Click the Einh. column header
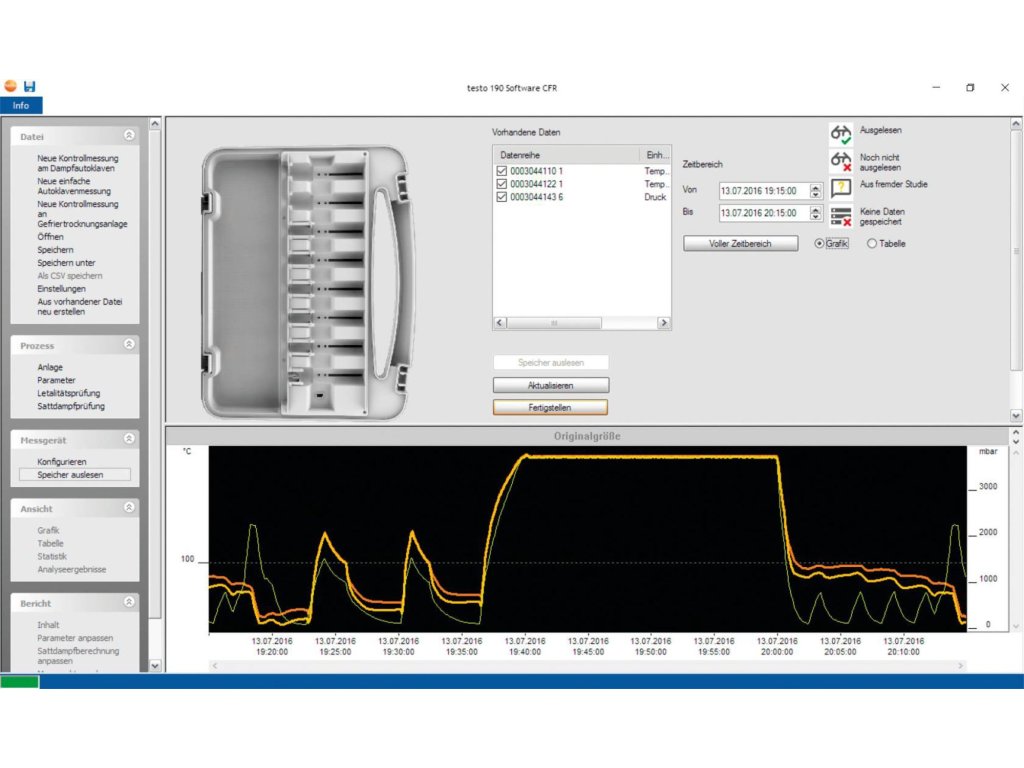The width and height of the screenshot is (1024, 768). 655,155
